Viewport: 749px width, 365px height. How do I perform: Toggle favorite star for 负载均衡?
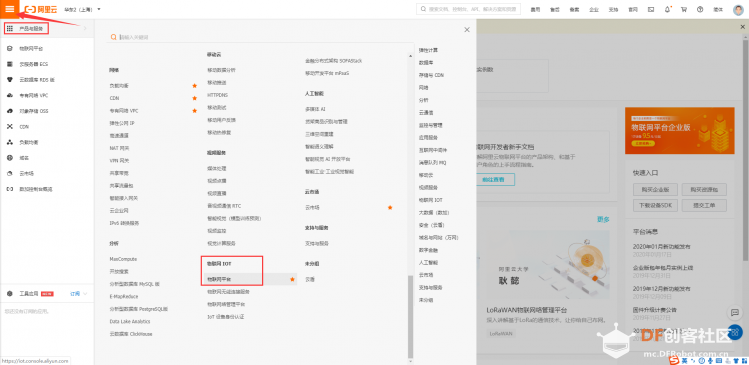(194, 86)
